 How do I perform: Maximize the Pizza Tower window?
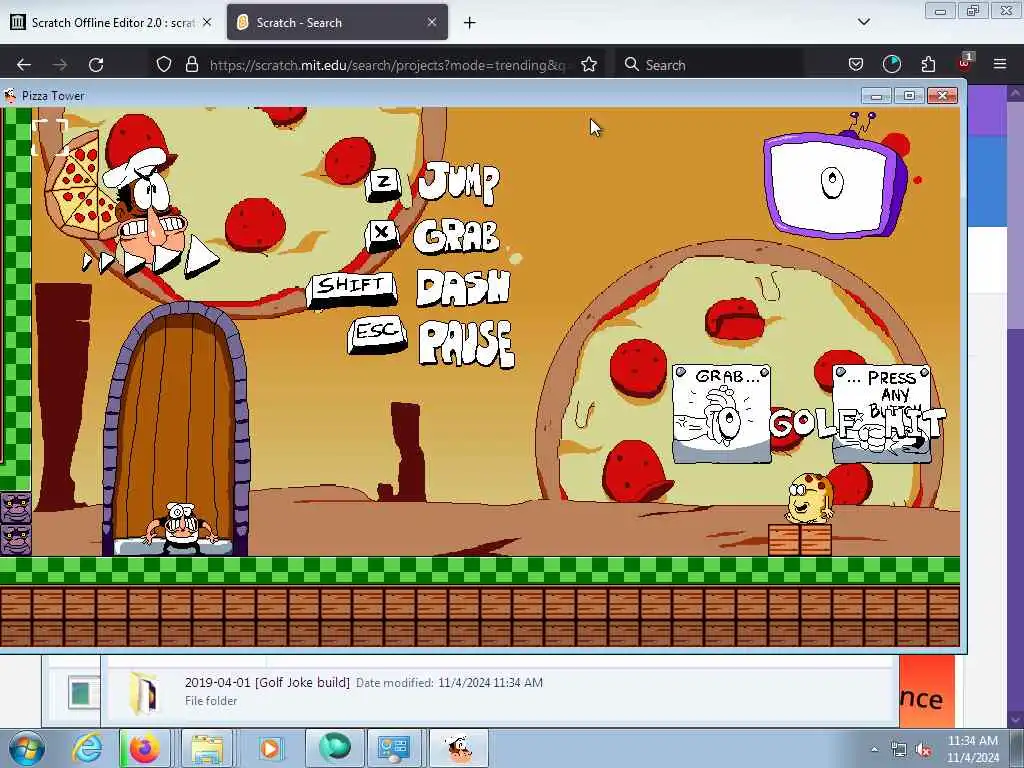909,96
